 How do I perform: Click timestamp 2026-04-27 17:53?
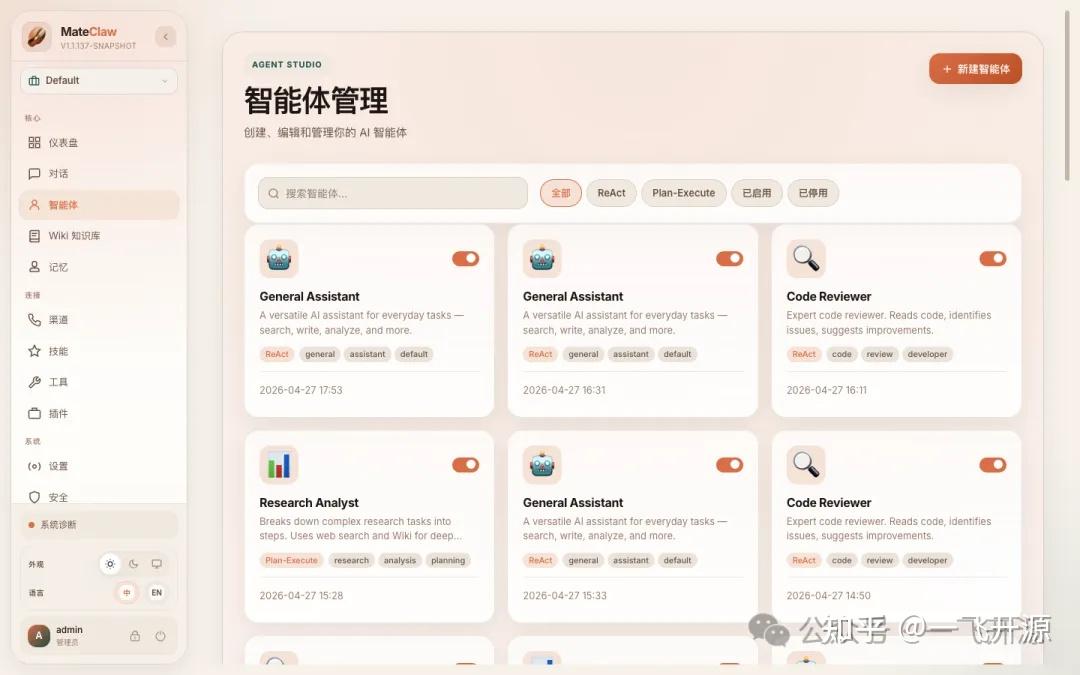pos(301,390)
